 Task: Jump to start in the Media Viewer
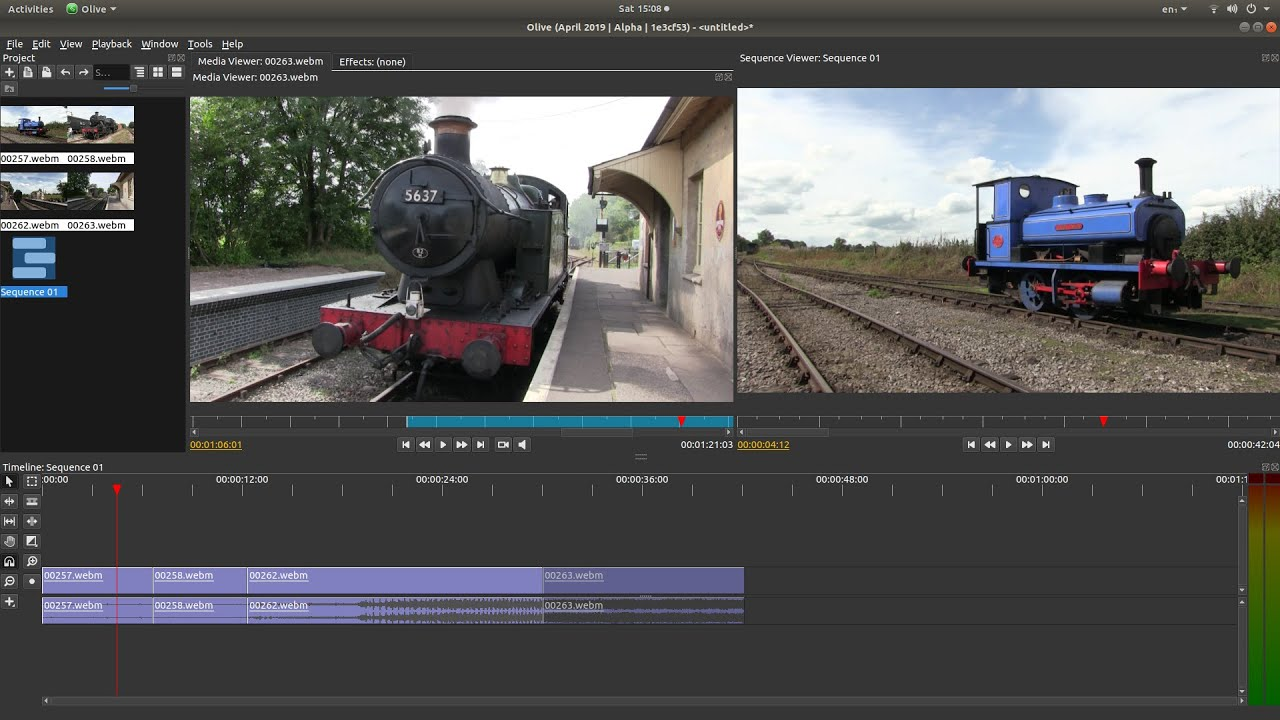click(x=405, y=444)
